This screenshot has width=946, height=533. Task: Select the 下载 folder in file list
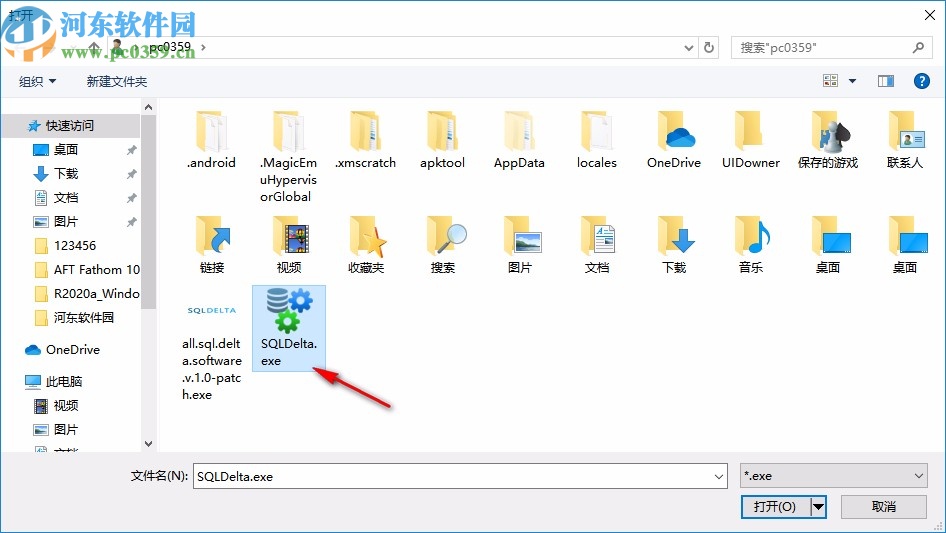coord(674,244)
